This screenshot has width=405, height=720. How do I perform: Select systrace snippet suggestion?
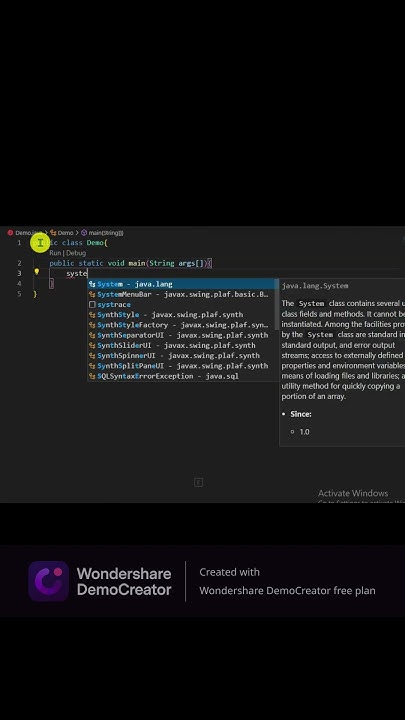coord(183,304)
